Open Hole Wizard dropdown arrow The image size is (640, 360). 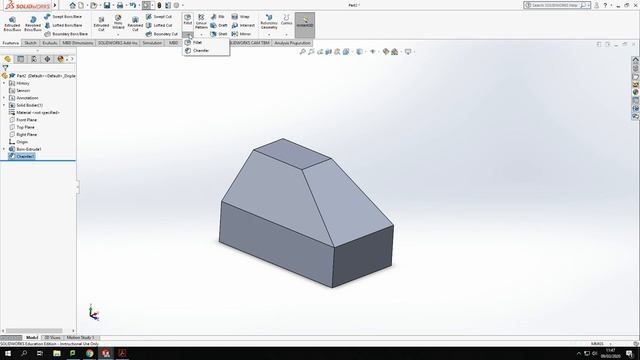coord(118,35)
